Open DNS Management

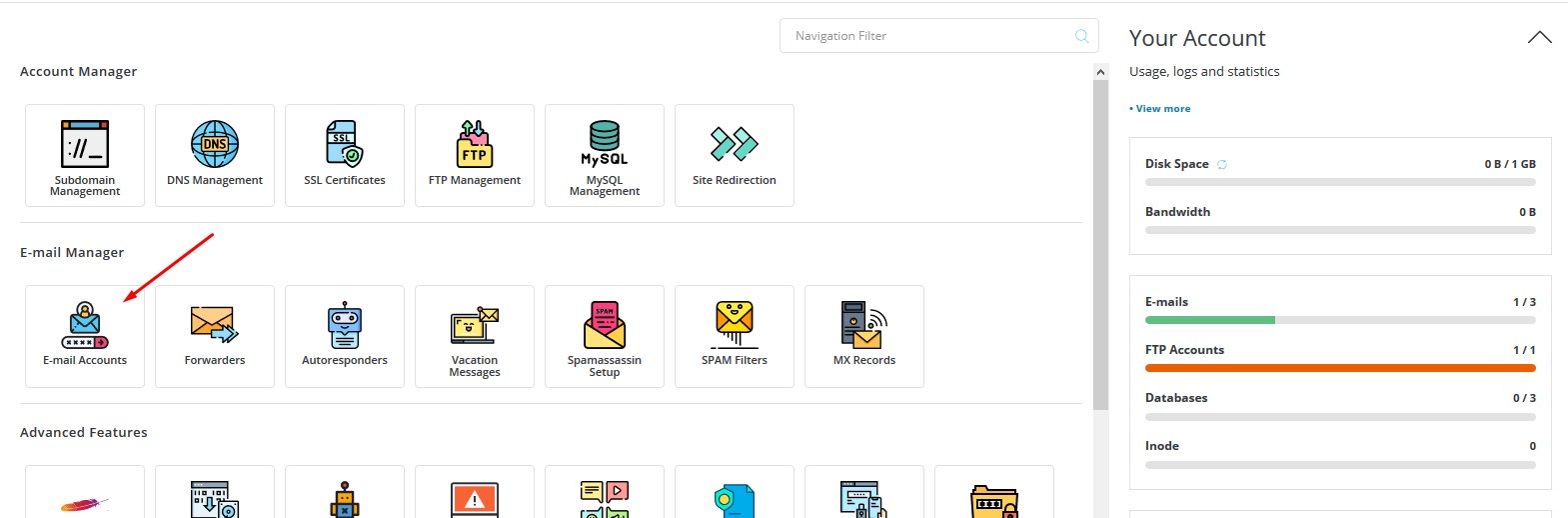pos(215,155)
